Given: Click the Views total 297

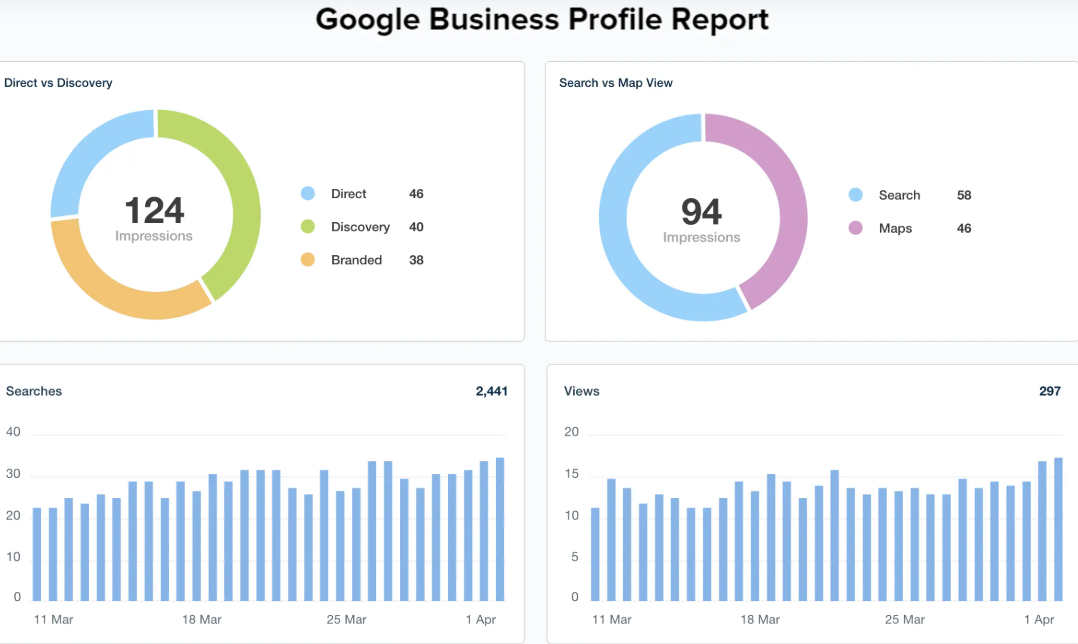Looking at the screenshot, I should [1050, 391].
